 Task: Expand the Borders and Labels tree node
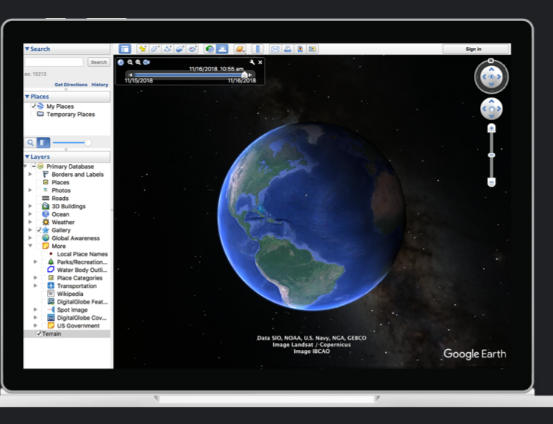(x=30, y=174)
